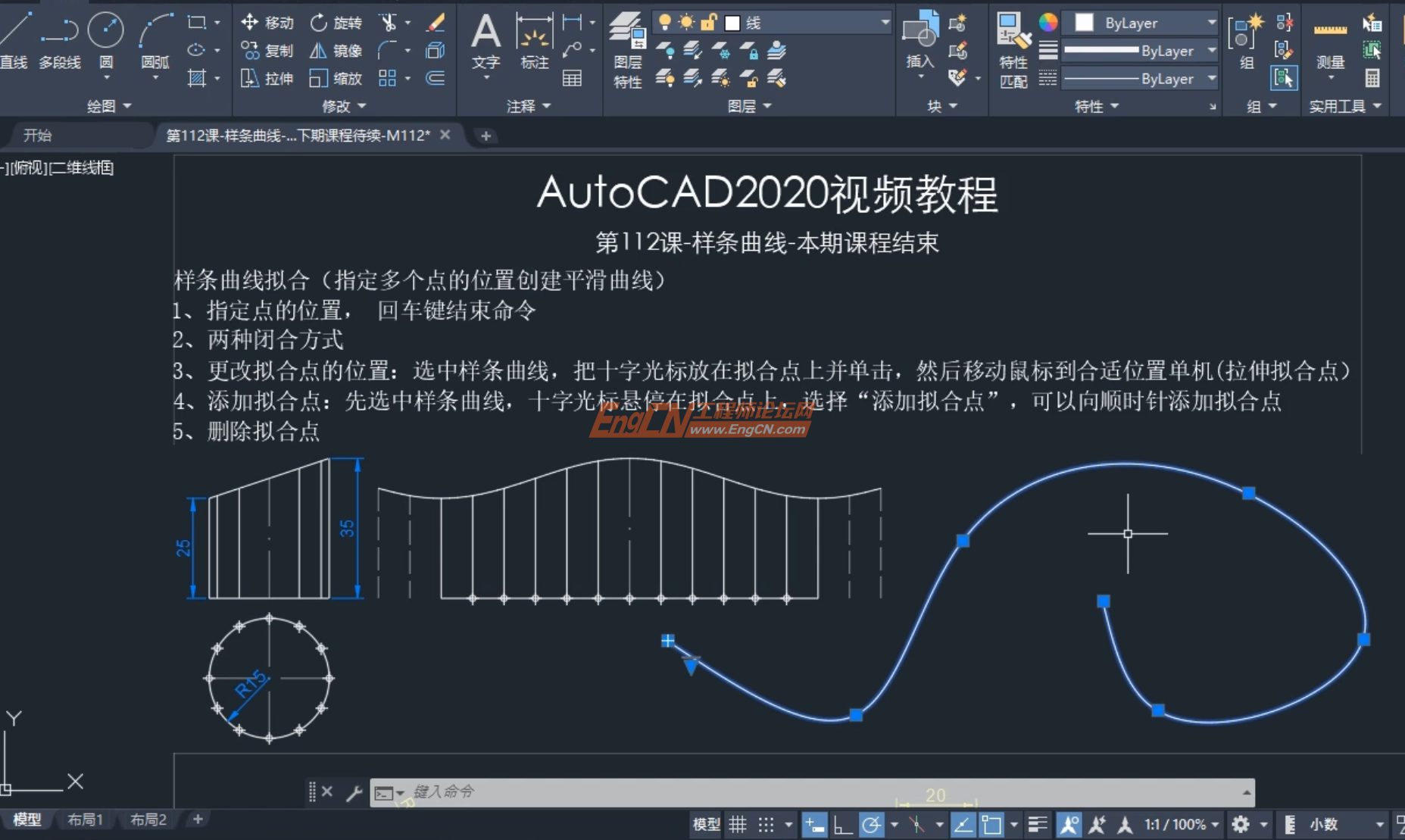The width and height of the screenshot is (1405, 840).
Task: Activate the 移动 (Move) command
Action: click(267, 22)
